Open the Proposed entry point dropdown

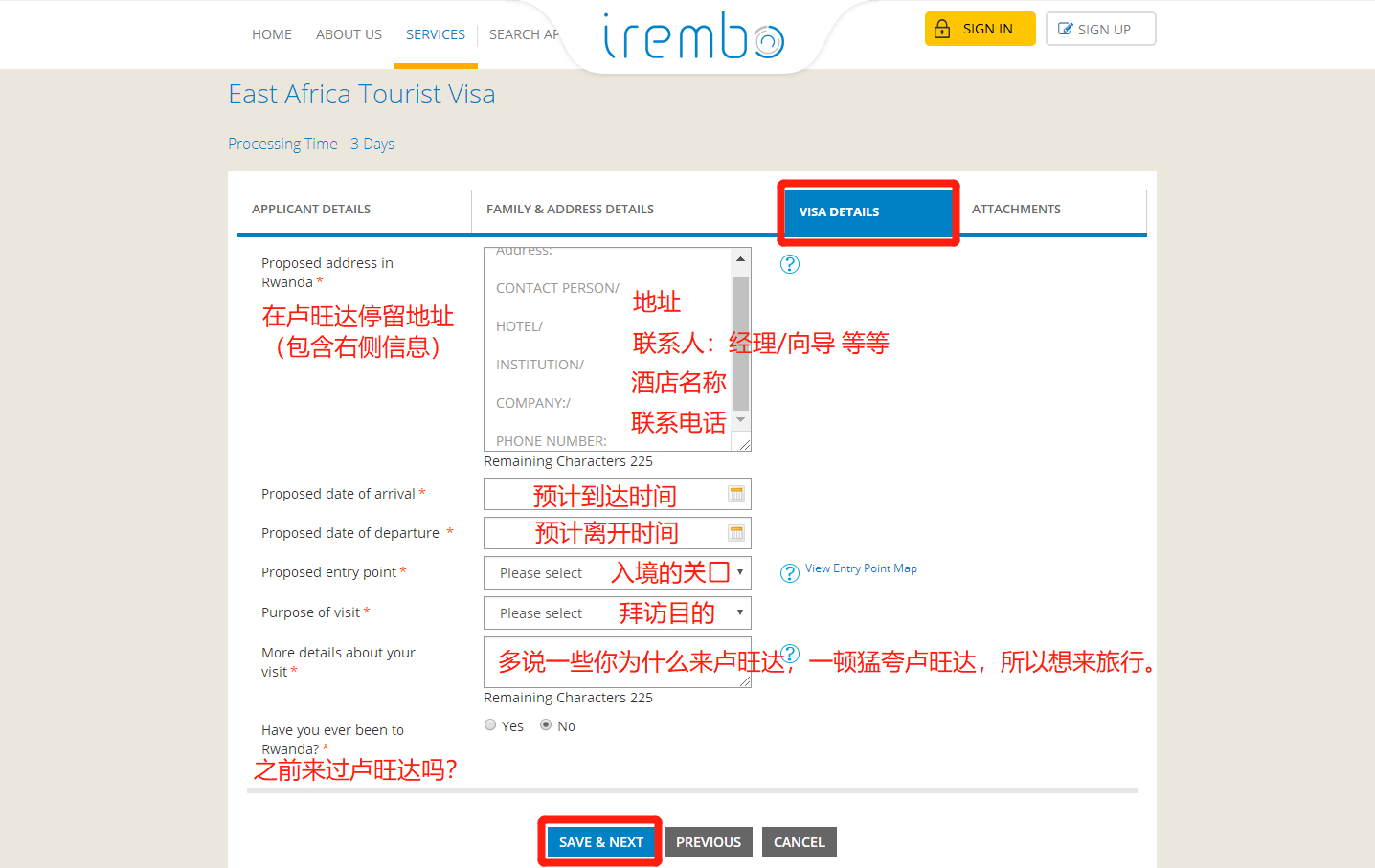pos(618,573)
